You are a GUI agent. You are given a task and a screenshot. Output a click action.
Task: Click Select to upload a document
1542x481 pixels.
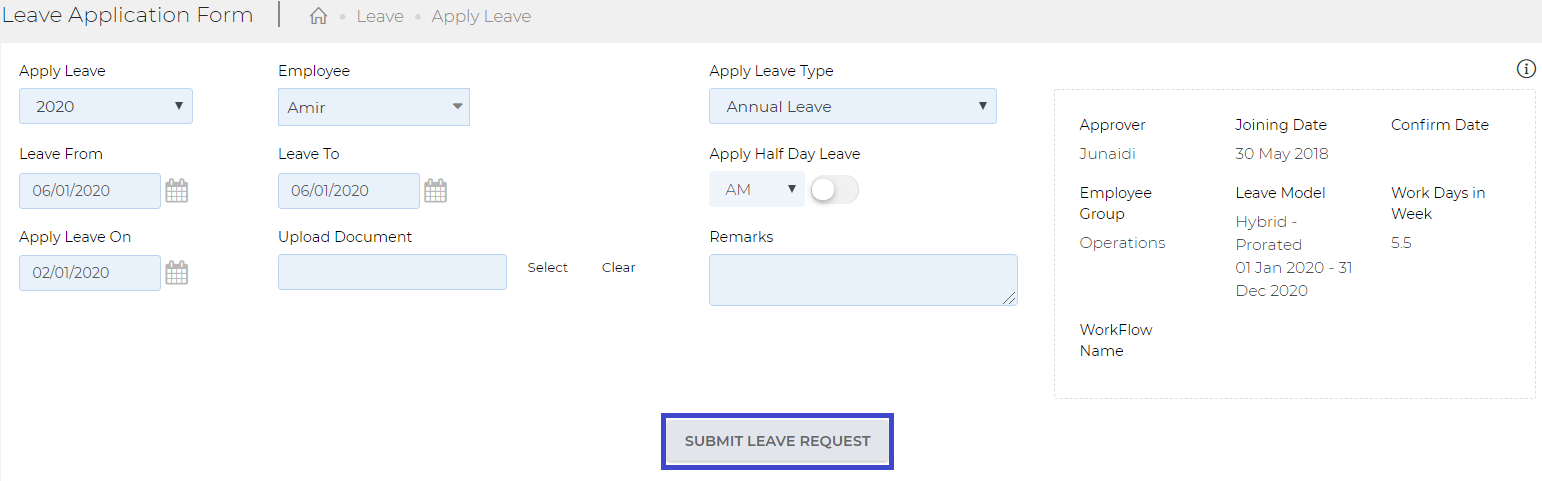(x=548, y=267)
